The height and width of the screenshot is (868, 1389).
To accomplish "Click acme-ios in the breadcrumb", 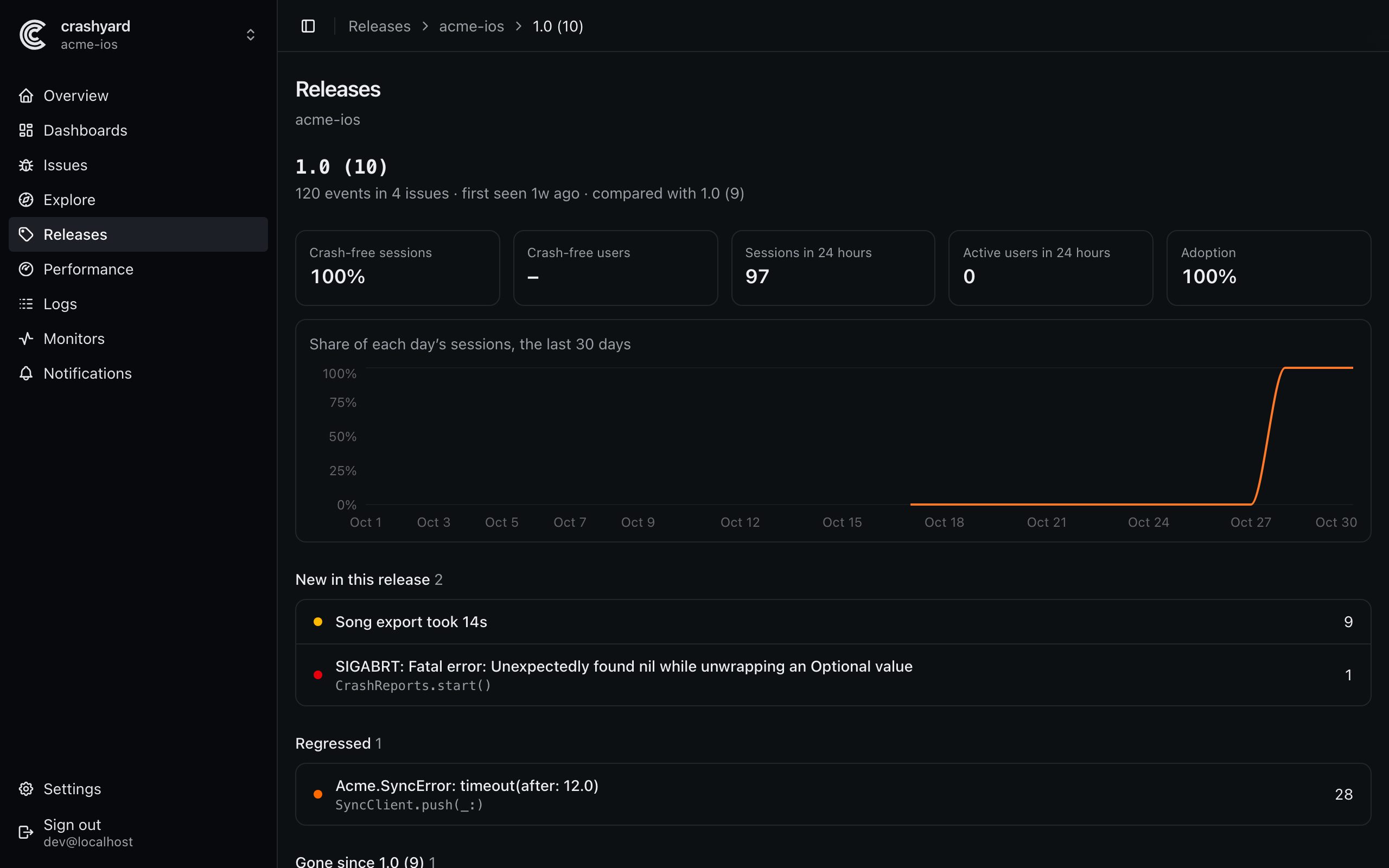I will click(471, 26).
